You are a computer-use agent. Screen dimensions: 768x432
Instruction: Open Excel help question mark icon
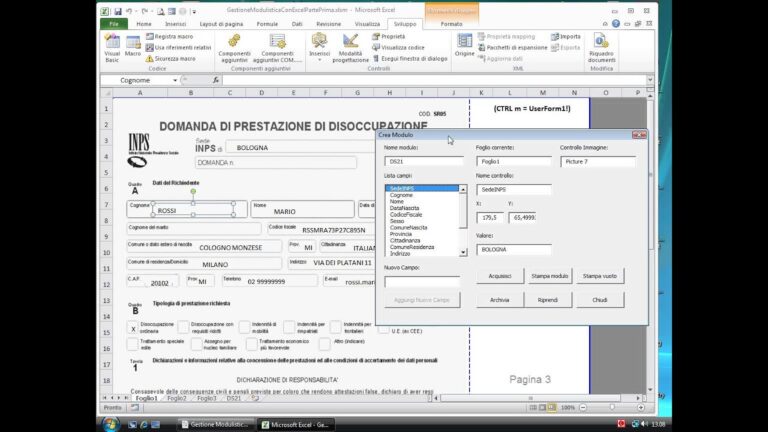[616, 24]
